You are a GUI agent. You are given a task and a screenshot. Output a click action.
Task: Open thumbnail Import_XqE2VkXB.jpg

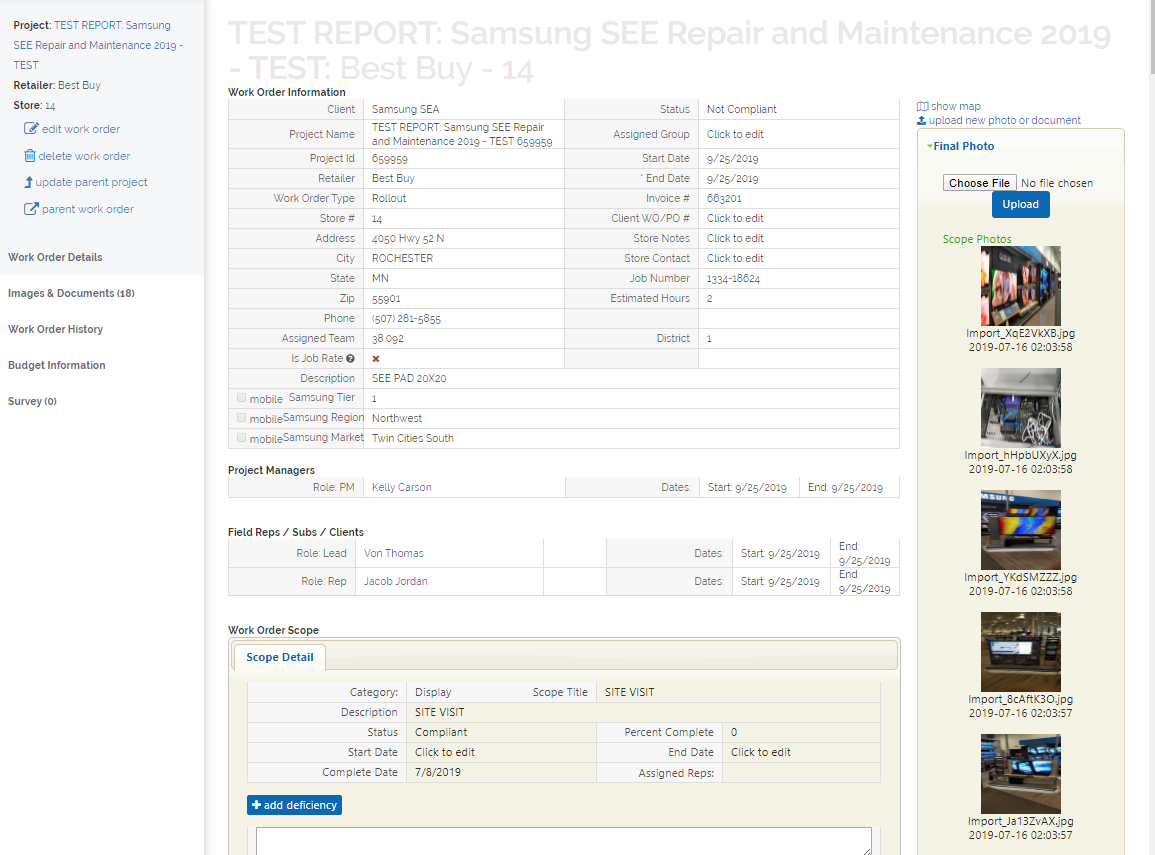point(1020,286)
